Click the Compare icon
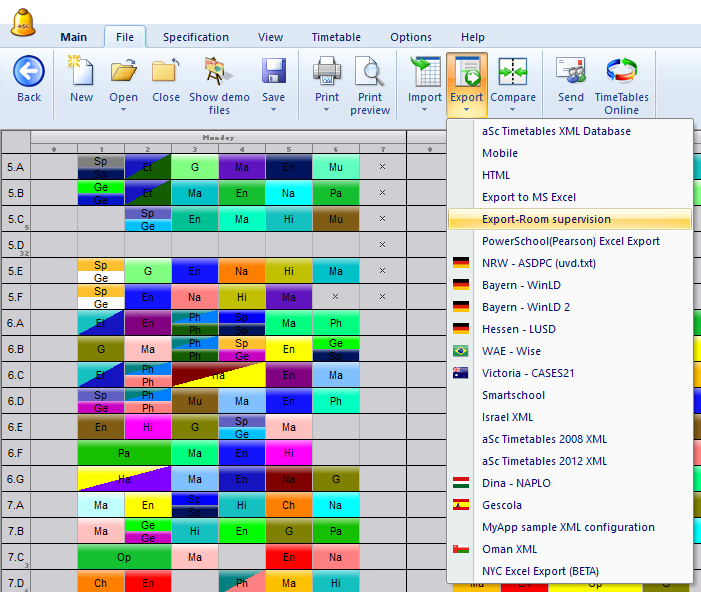Viewport: 701px width, 592px height. pyautogui.click(x=513, y=72)
